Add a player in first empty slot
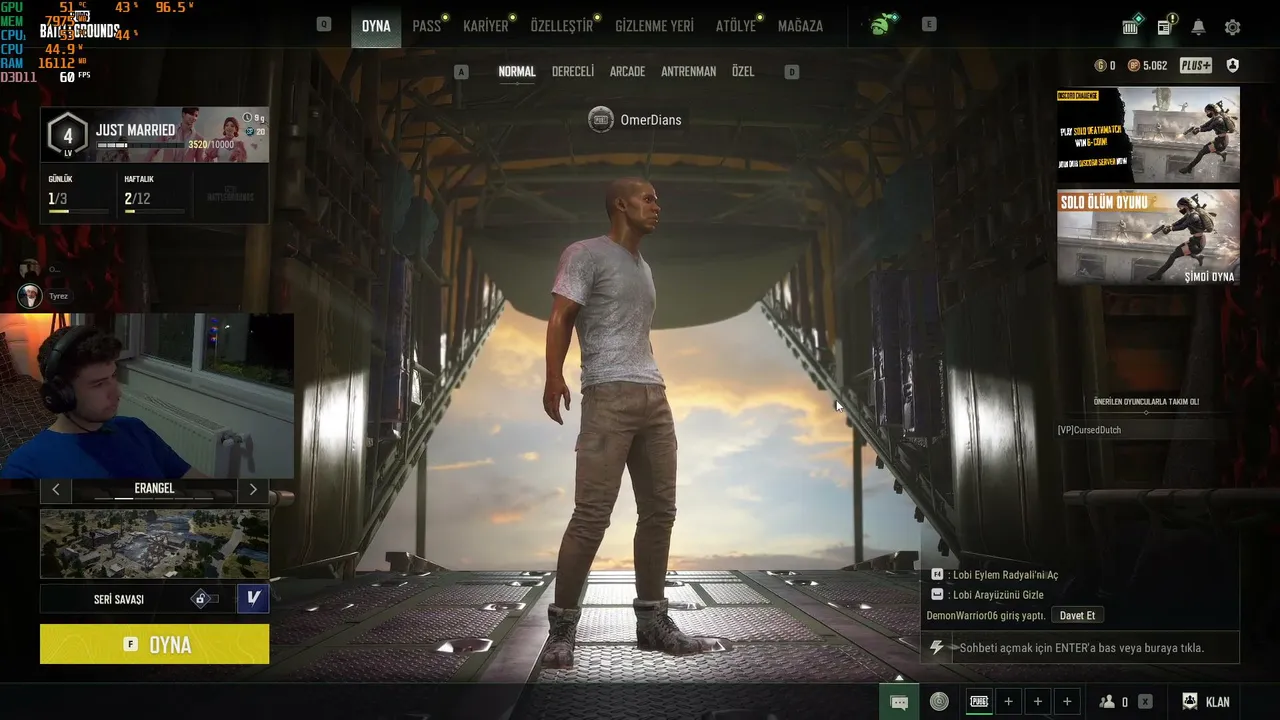The image size is (1280, 720). point(1008,702)
